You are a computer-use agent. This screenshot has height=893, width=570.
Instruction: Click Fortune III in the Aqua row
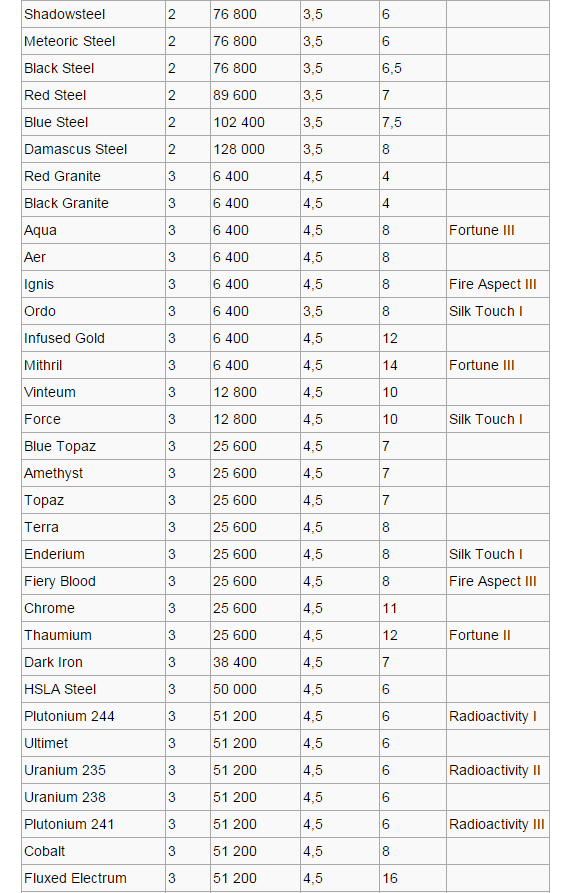[x=482, y=230]
